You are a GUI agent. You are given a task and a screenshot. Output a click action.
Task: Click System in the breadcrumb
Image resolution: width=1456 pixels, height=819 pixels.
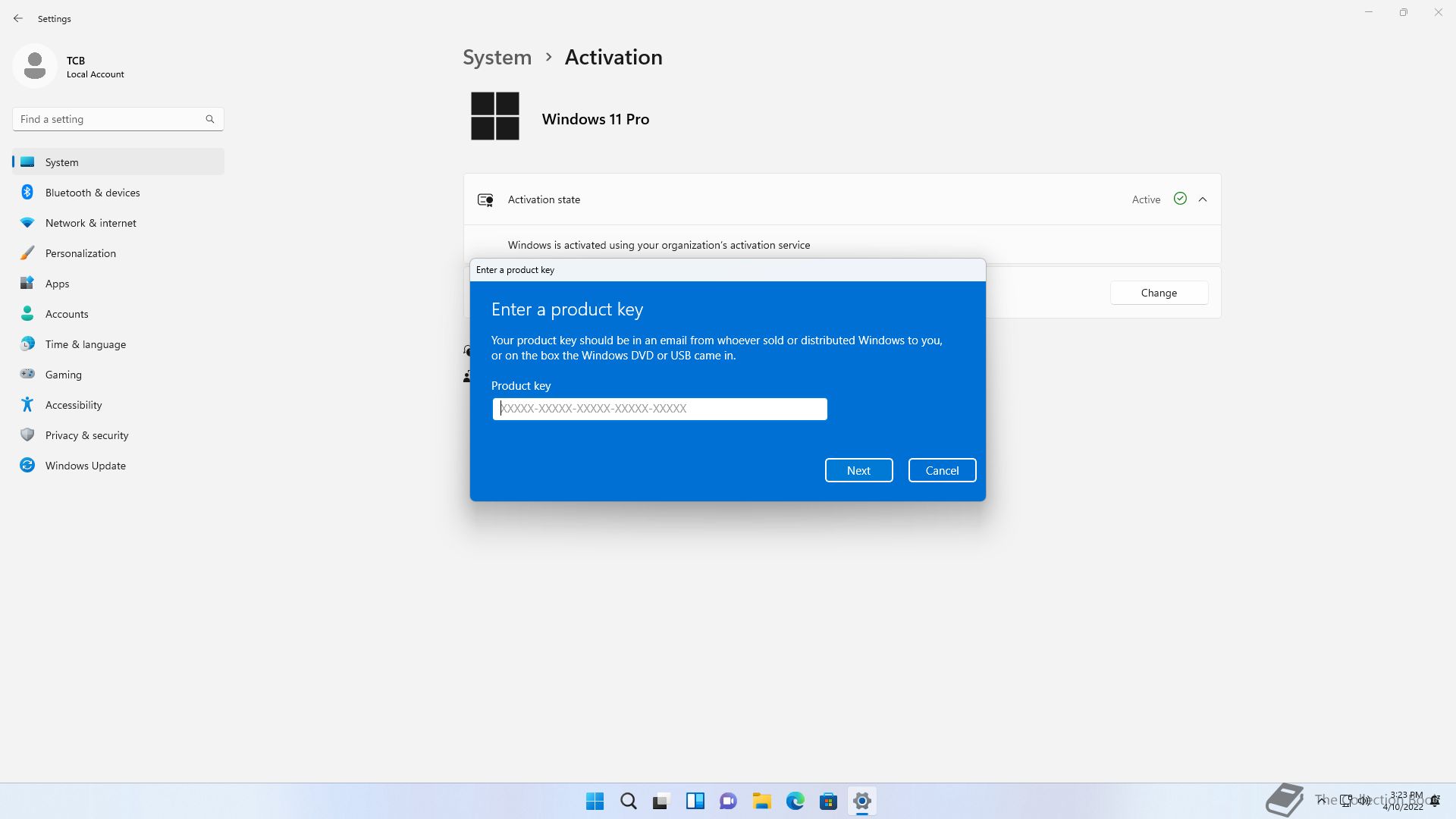pyautogui.click(x=497, y=57)
